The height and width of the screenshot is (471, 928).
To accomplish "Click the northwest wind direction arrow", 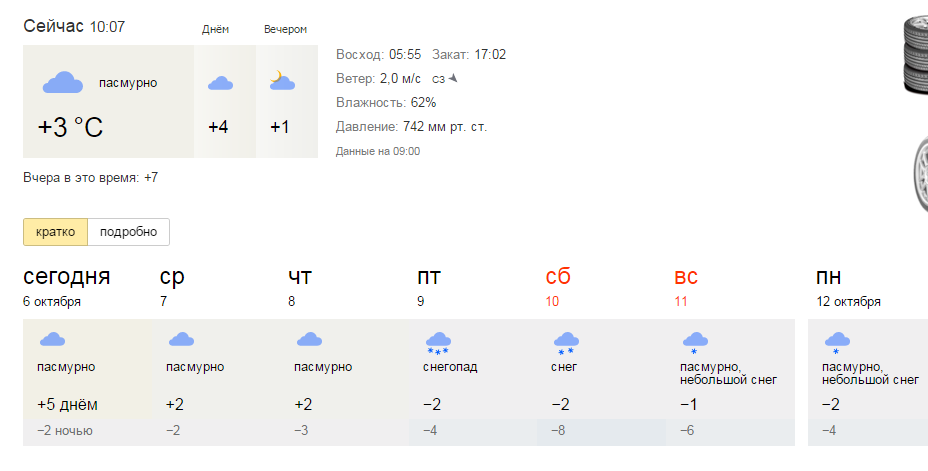I will coord(453,78).
